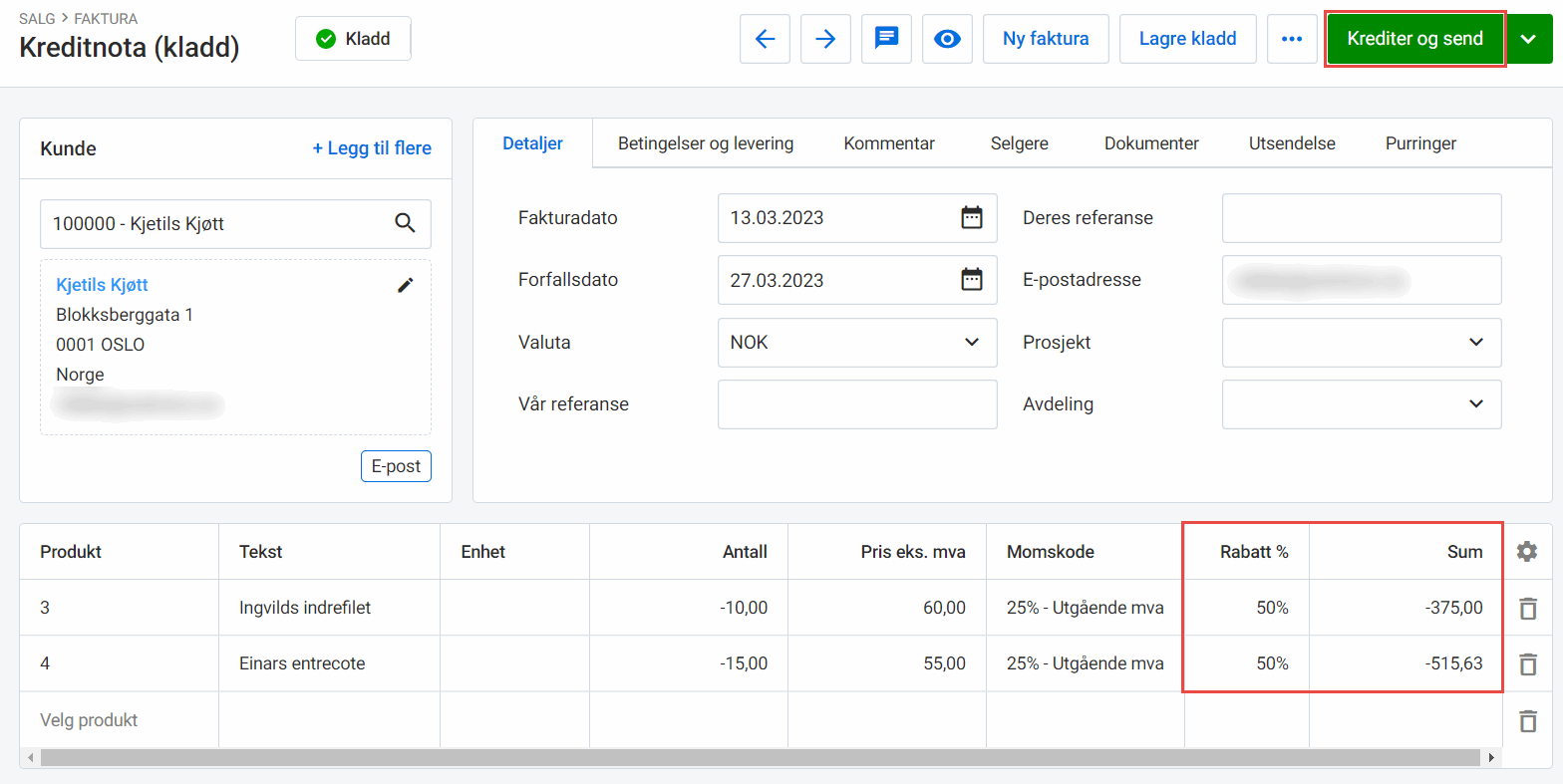Click Momskode cell for Einars entrecote

point(1085,663)
